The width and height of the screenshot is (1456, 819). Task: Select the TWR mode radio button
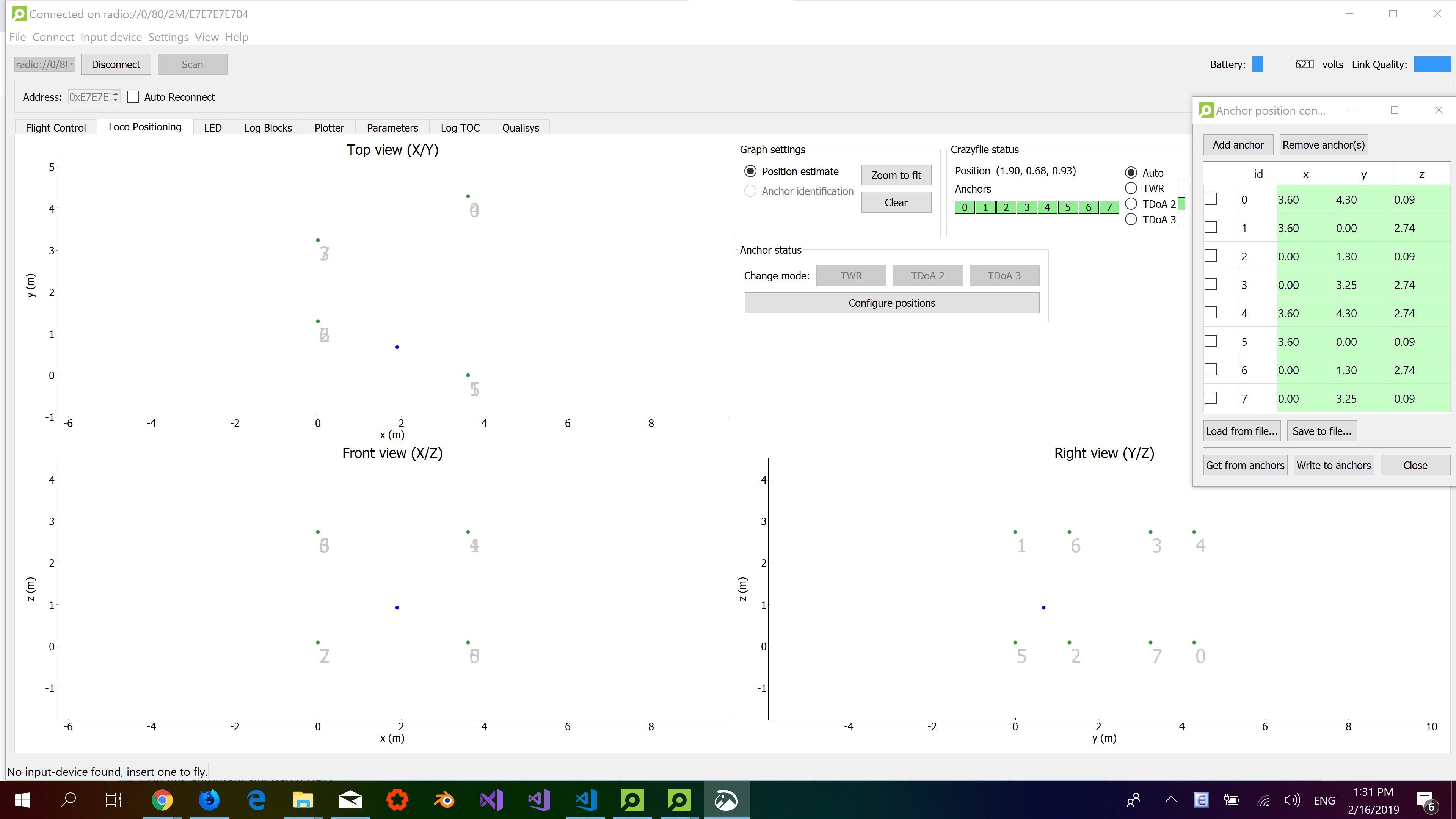(x=1131, y=188)
